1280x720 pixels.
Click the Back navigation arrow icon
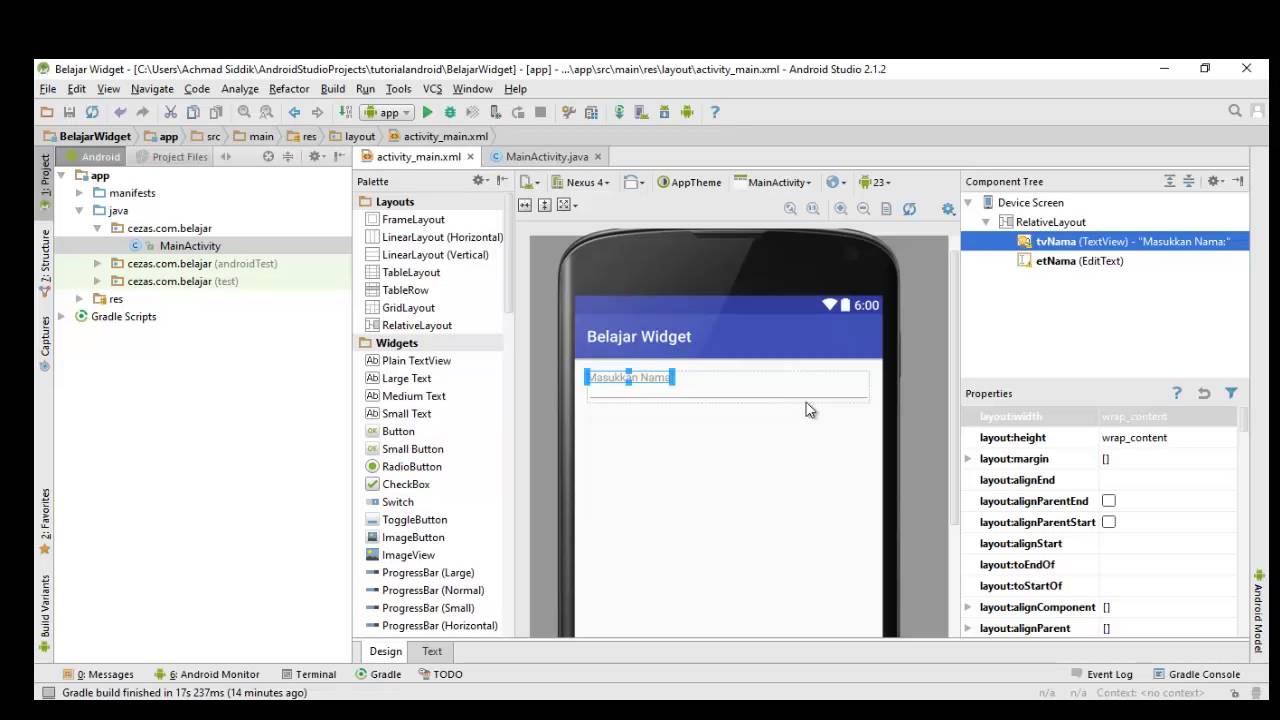pos(294,112)
